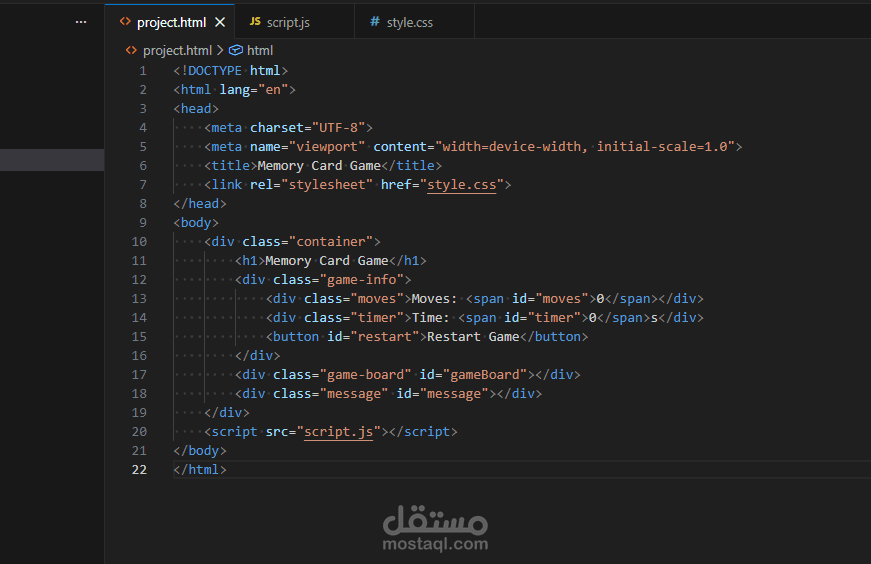Screen dimensions: 871x564
Task: Click line number 1 in the gutter
Action: pos(143,71)
